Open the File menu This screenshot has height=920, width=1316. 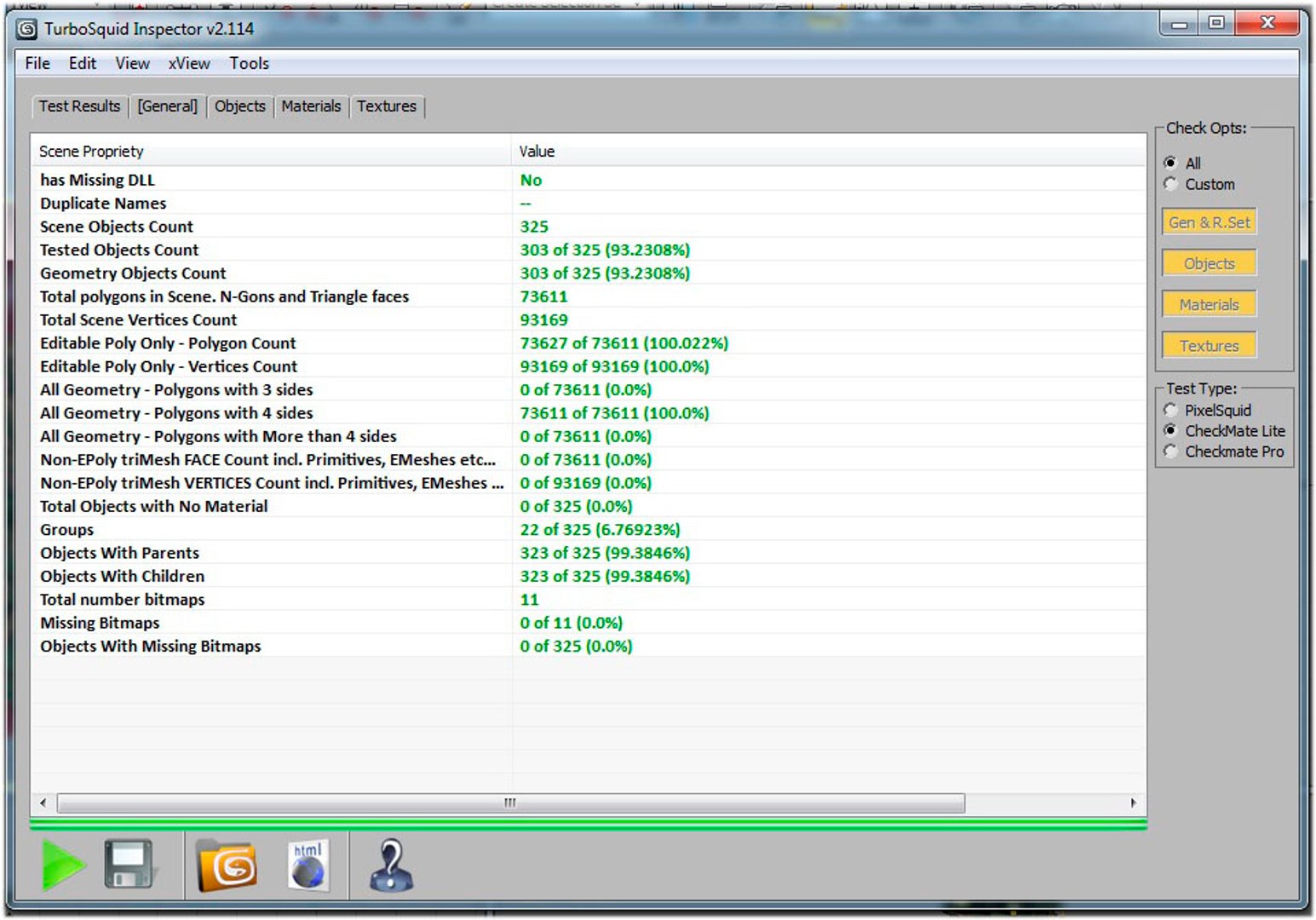click(37, 63)
